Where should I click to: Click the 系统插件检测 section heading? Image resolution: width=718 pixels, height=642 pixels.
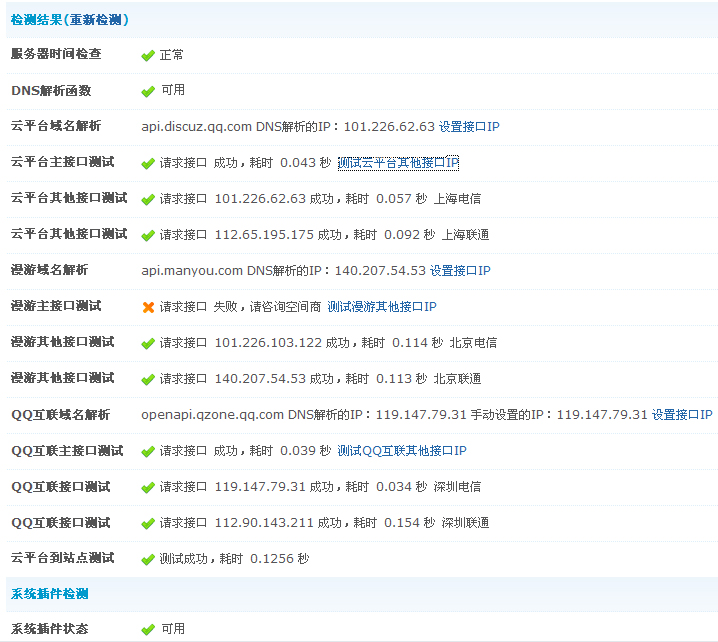[x=49, y=593]
